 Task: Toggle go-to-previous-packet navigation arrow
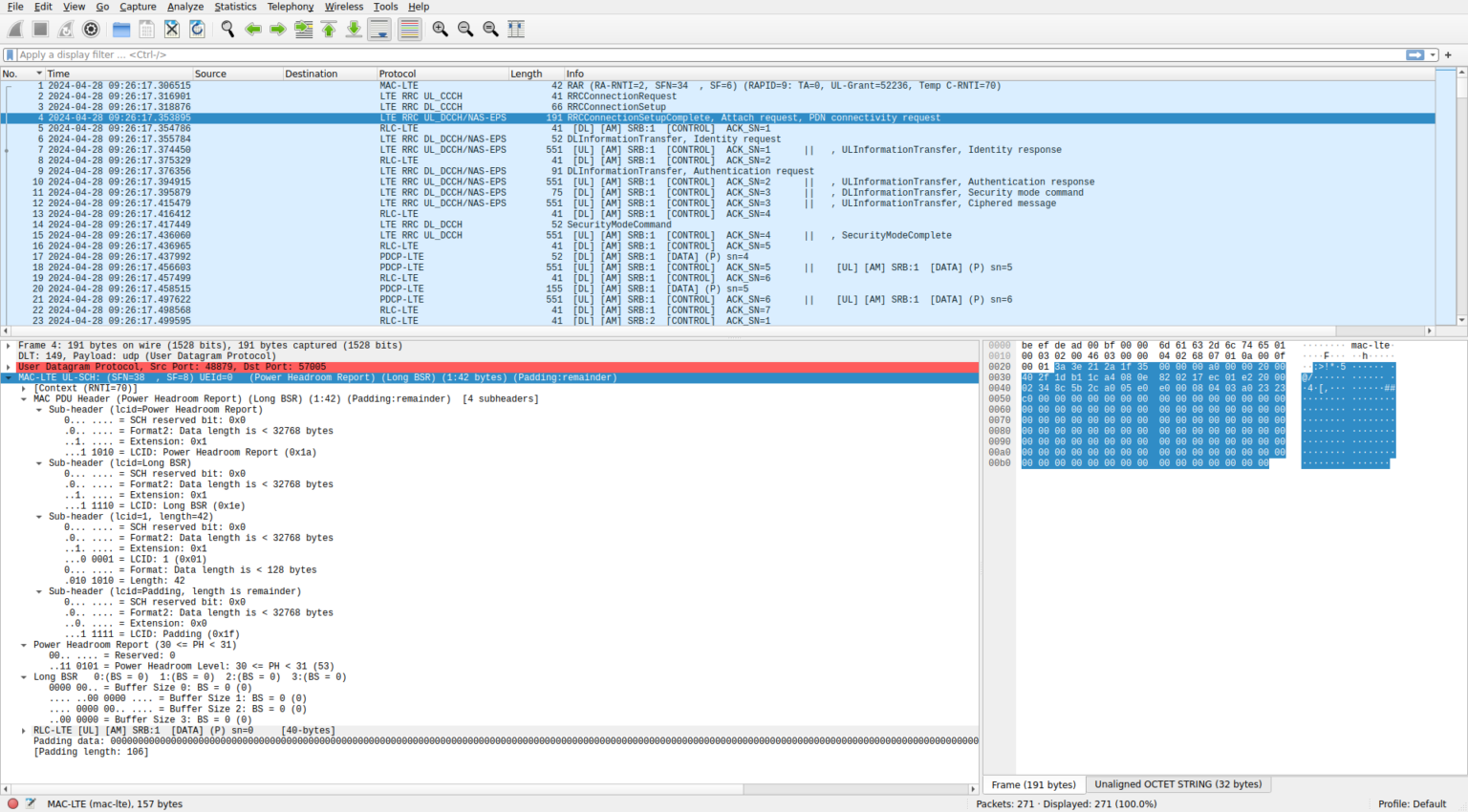click(x=252, y=29)
